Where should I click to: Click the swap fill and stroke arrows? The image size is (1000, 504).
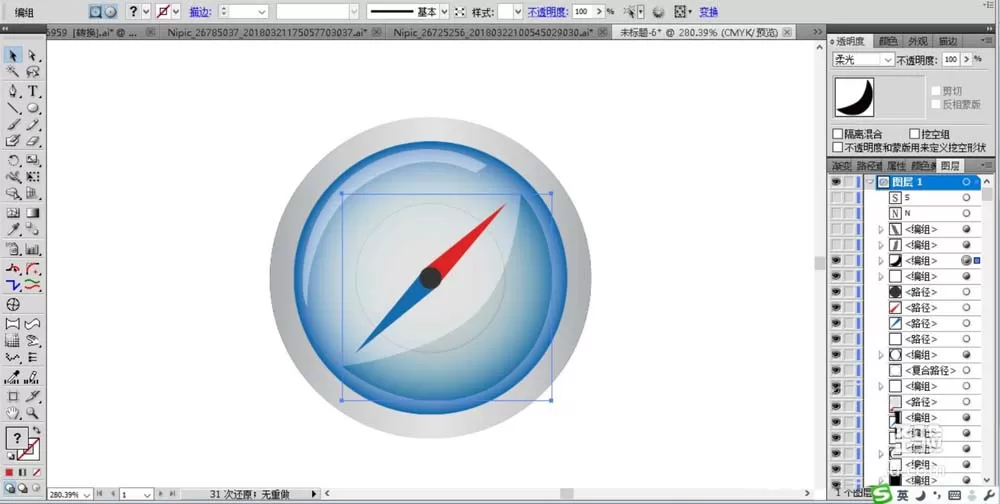[36, 430]
